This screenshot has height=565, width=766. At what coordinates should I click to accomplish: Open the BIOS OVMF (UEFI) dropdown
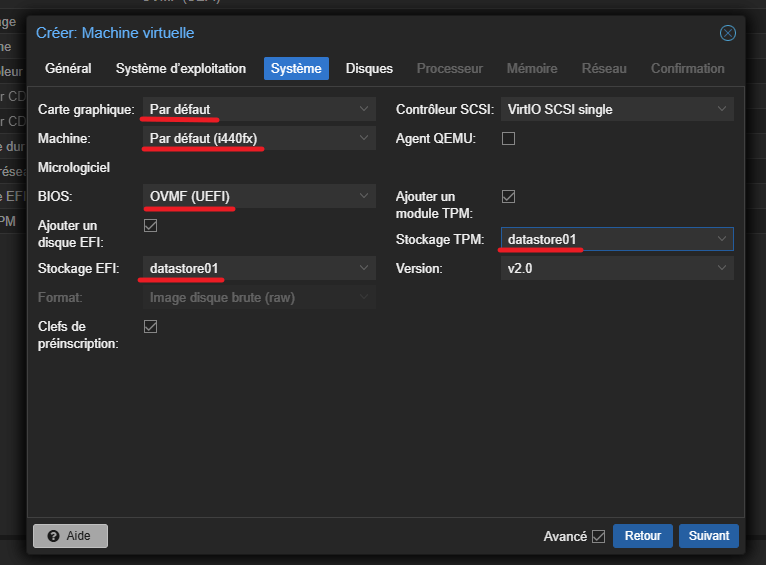click(259, 196)
